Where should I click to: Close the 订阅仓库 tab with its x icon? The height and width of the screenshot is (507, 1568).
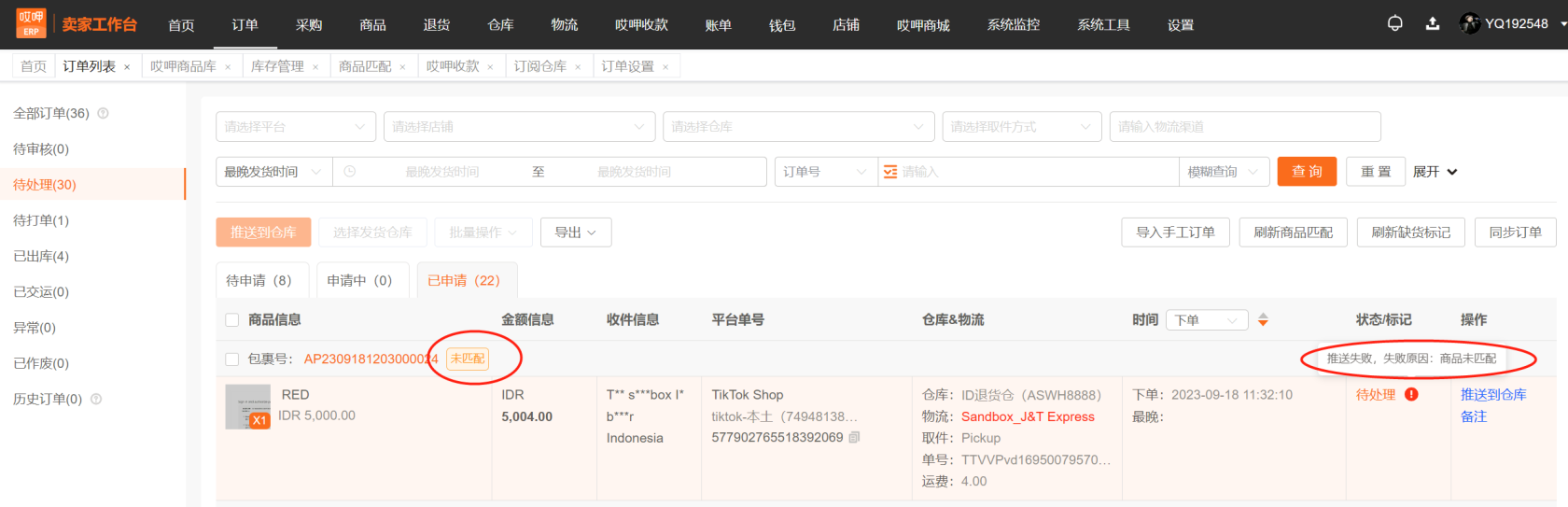pyautogui.click(x=578, y=67)
